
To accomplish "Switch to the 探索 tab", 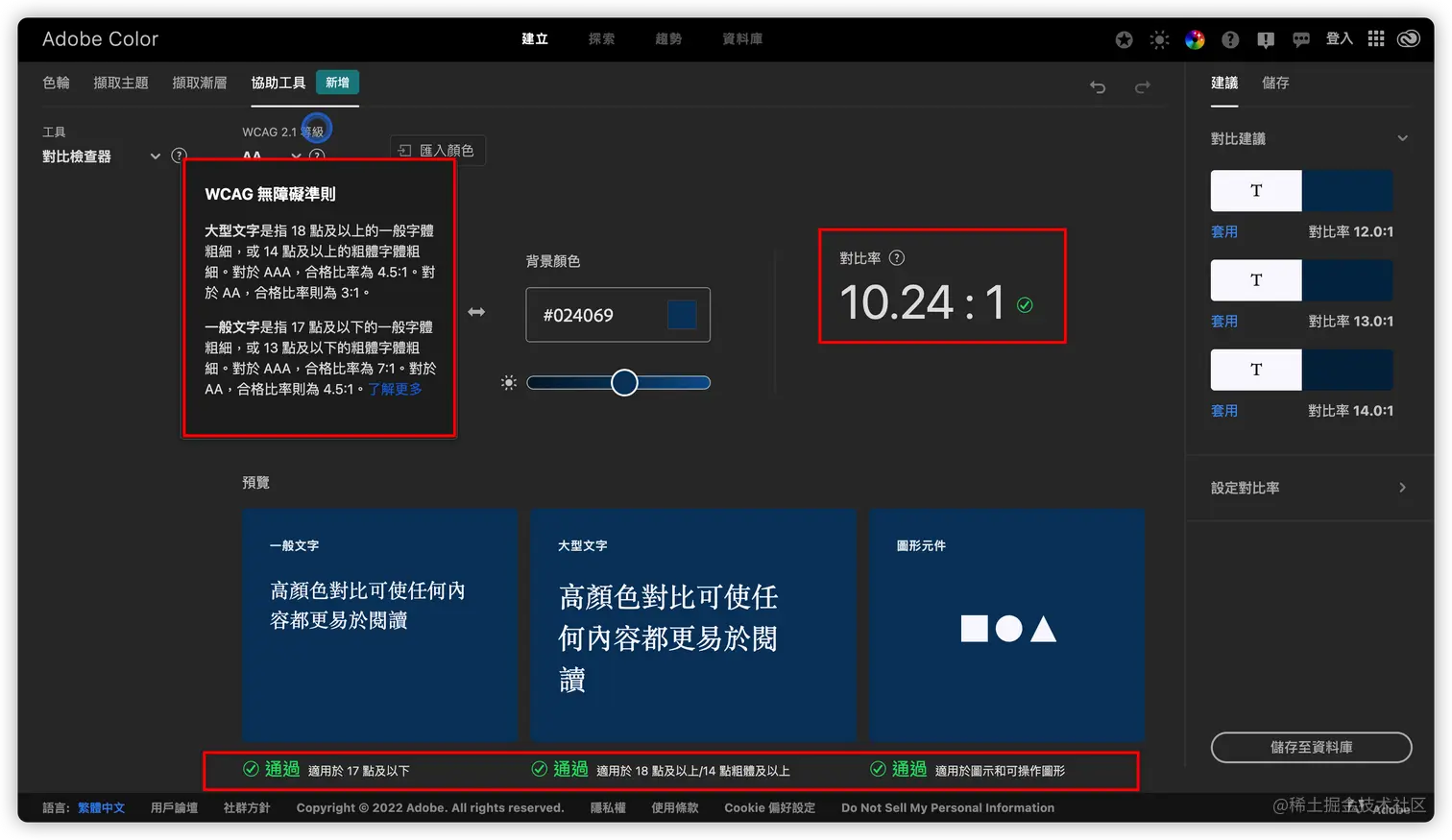I will [x=600, y=39].
